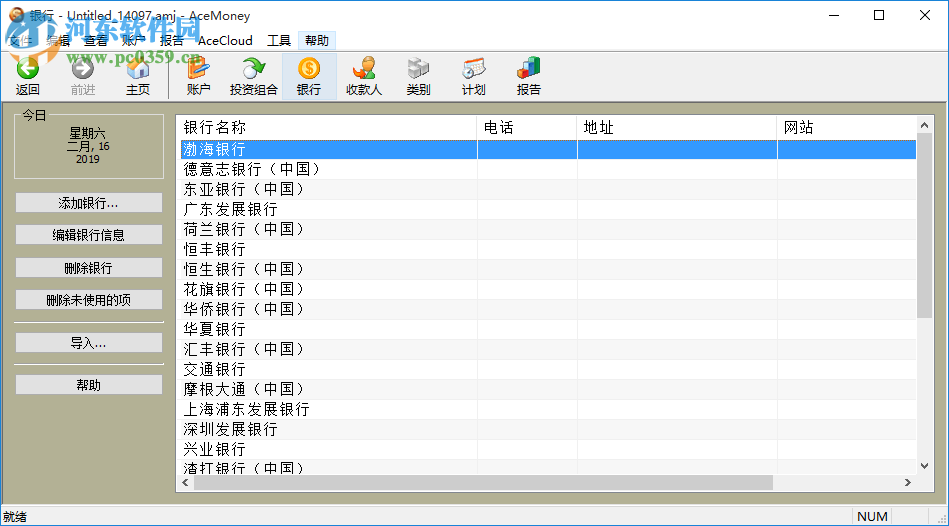The width and height of the screenshot is (949, 526).
Task: Open the AceCloud menu
Action: (x=225, y=41)
